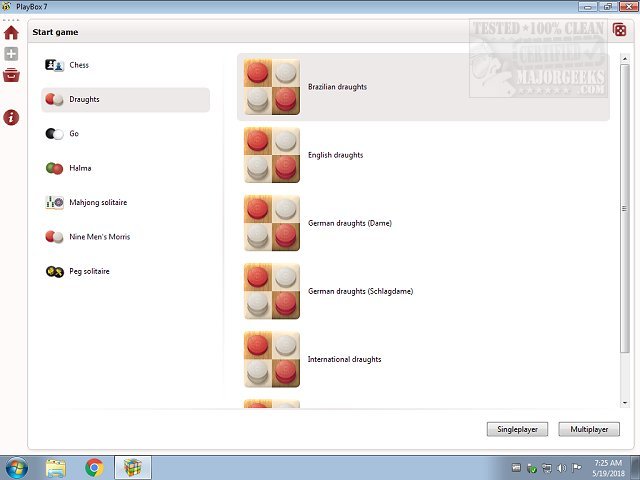Click the Halma green-red pieces icon

(x=54, y=168)
